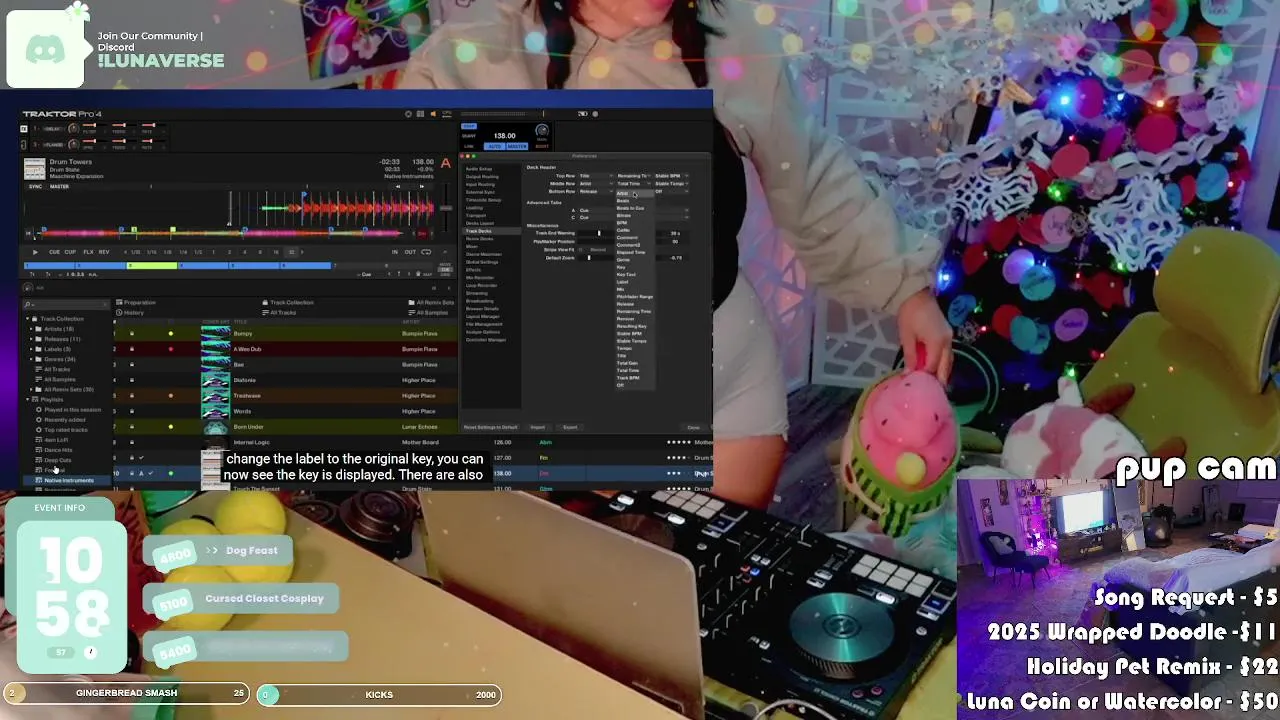Toggle the MASTER clock button
1280x720 pixels.
517,146
